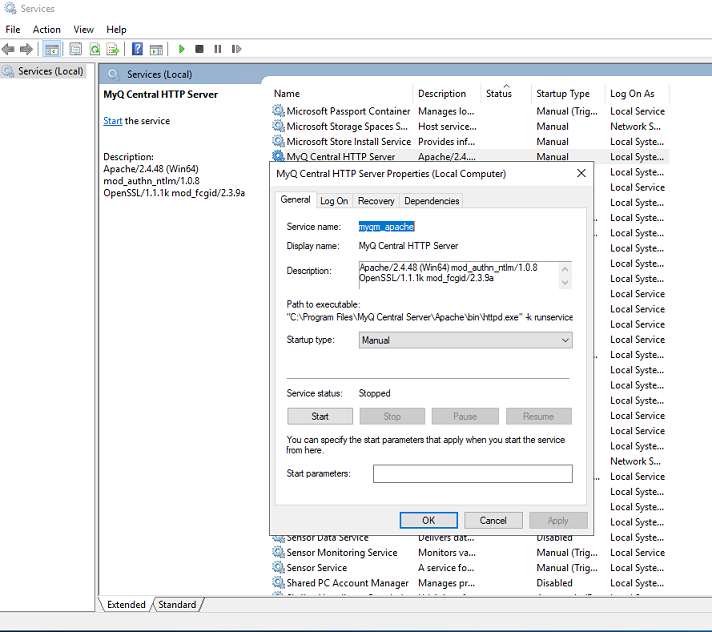Click the Export List toolbar icon
The image size is (712, 632).
[x=113, y=49]
